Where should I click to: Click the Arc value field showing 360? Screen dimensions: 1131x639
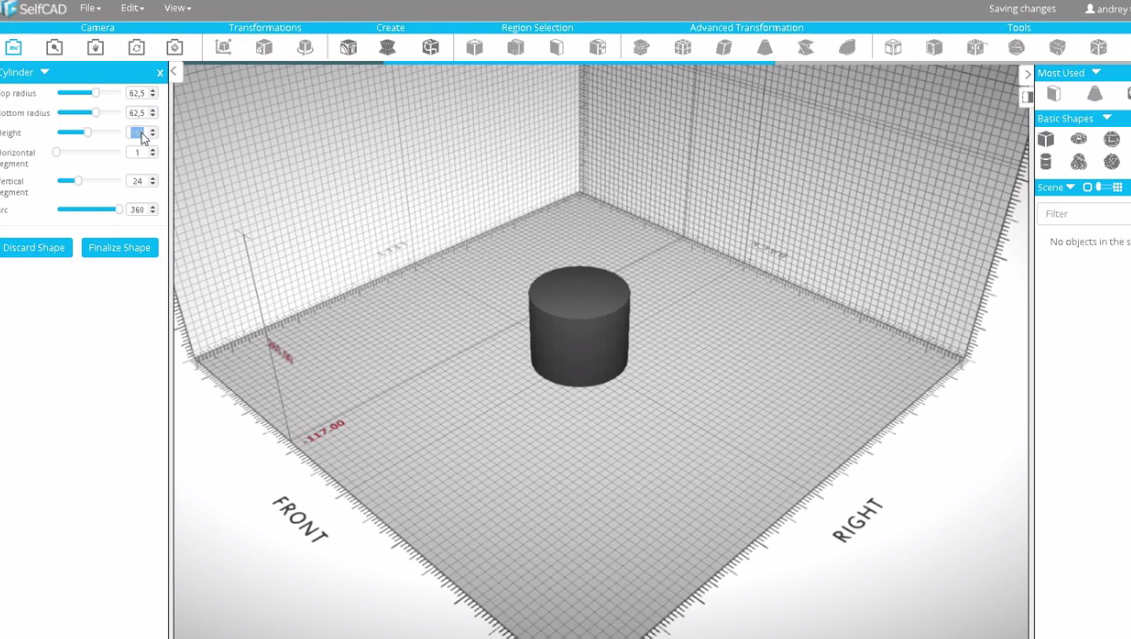(x=137, y=210)
